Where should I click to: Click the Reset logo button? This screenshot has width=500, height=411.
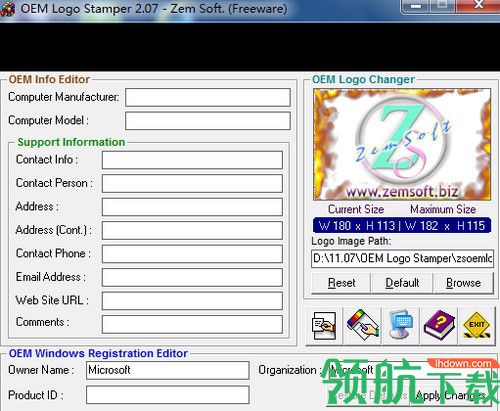341,283
